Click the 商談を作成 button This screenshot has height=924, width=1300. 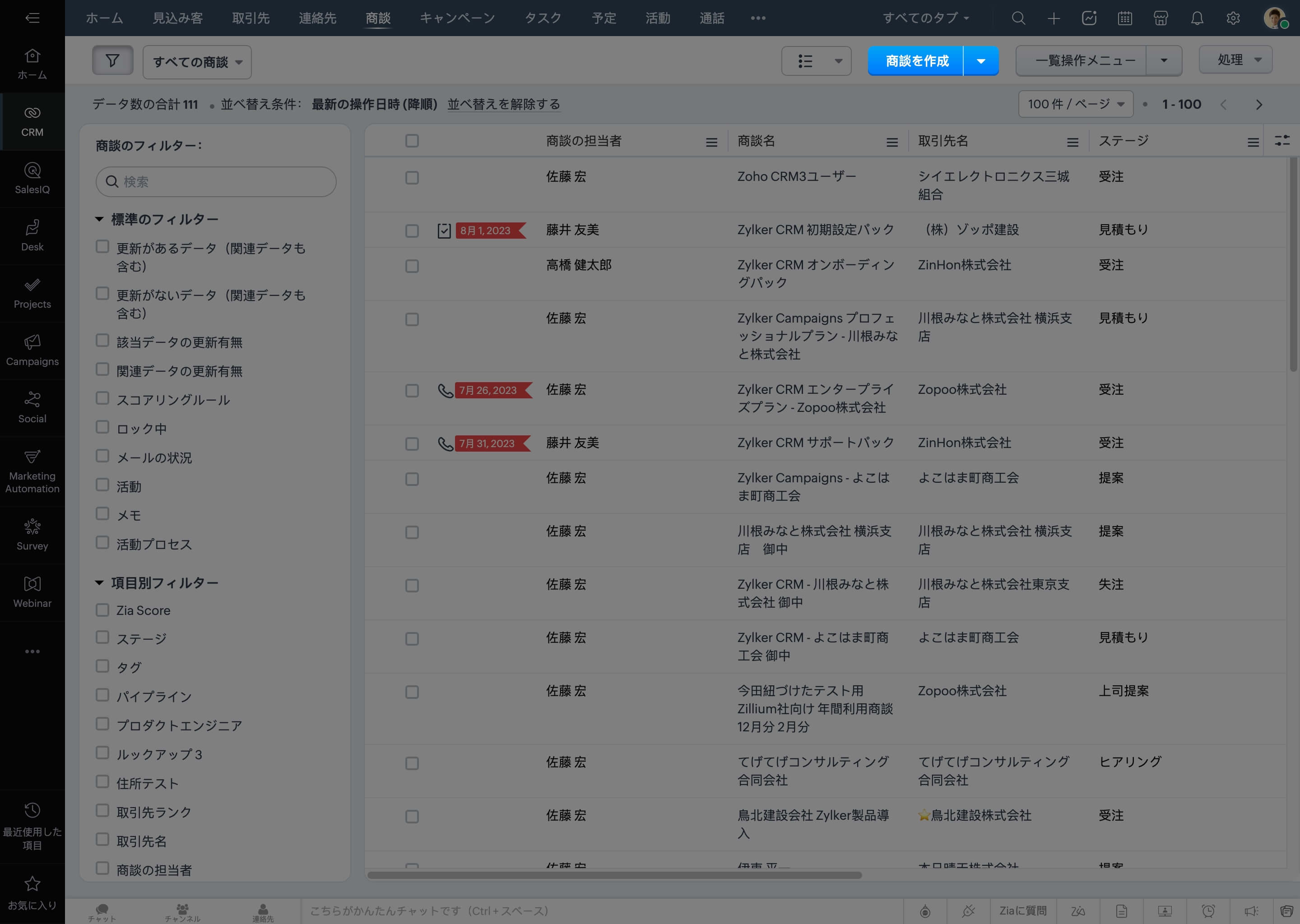pyautogui.click(x=916, y=61)
